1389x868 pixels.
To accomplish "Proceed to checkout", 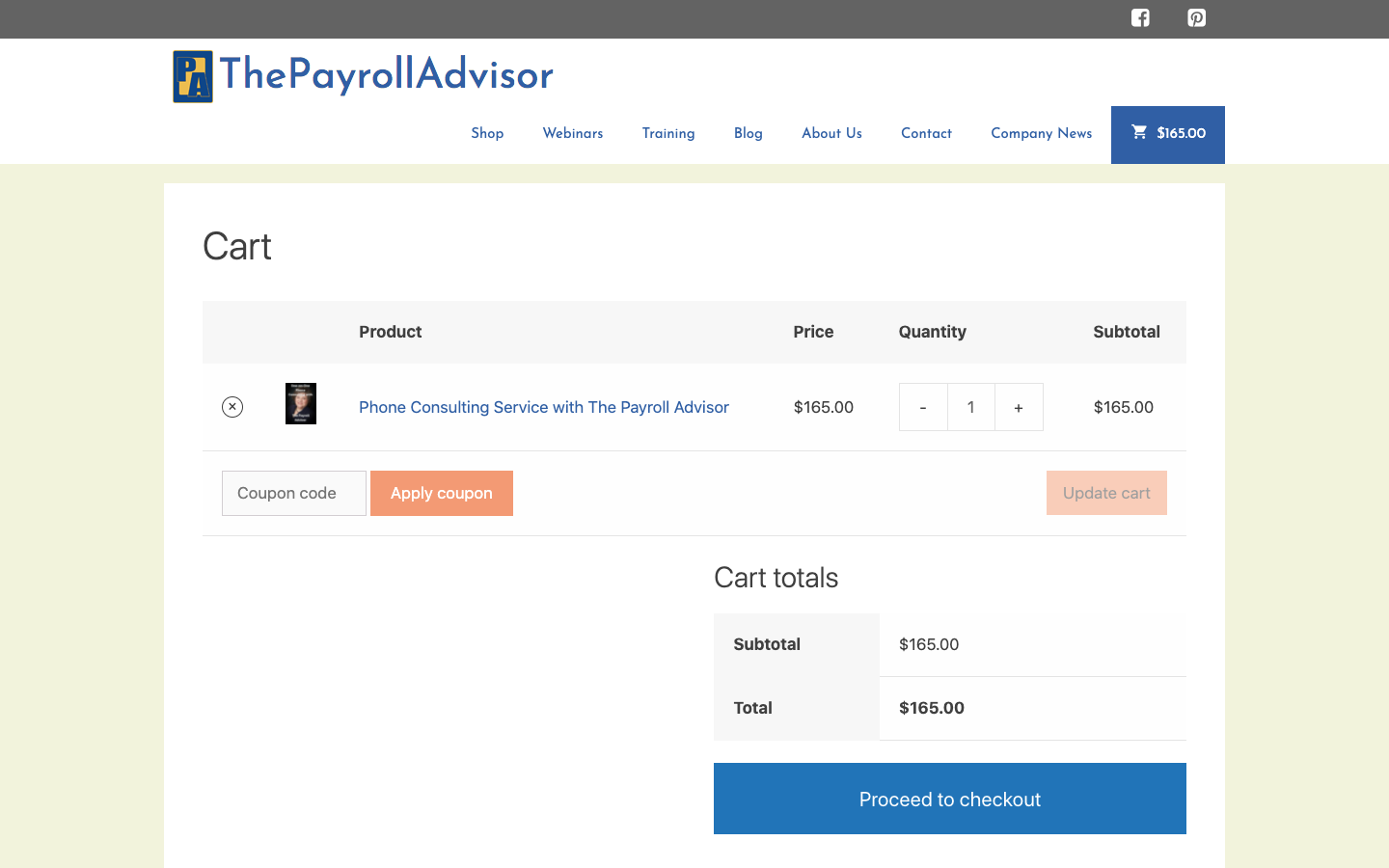I will (950, 799).
